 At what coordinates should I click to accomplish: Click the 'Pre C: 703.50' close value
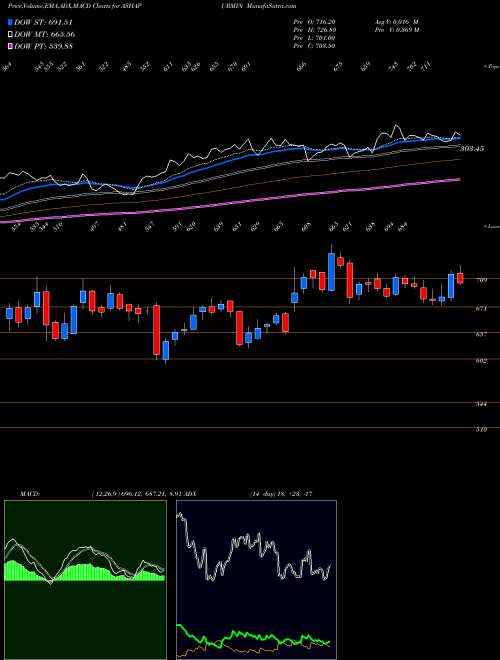[x=314, y=46]
